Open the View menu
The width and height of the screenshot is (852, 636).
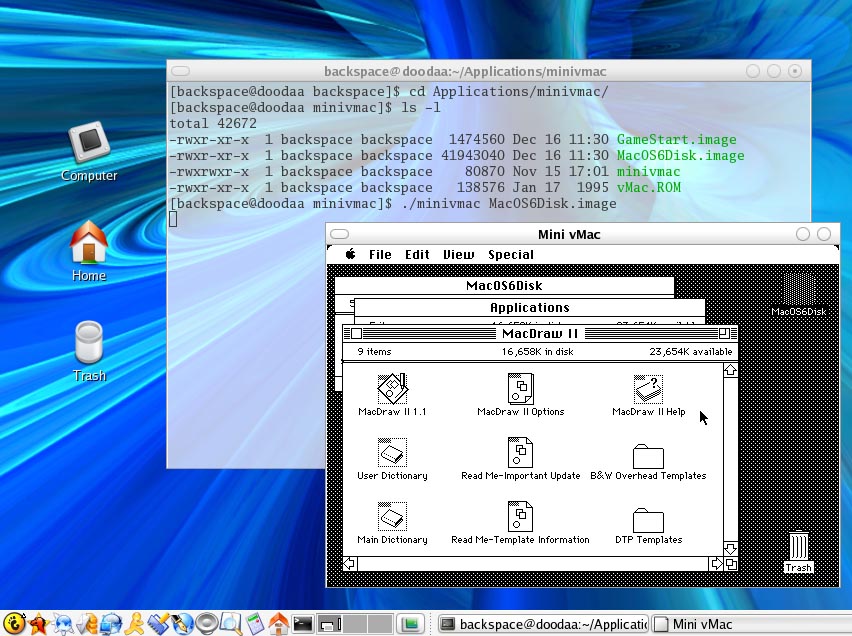pos(458,254)
